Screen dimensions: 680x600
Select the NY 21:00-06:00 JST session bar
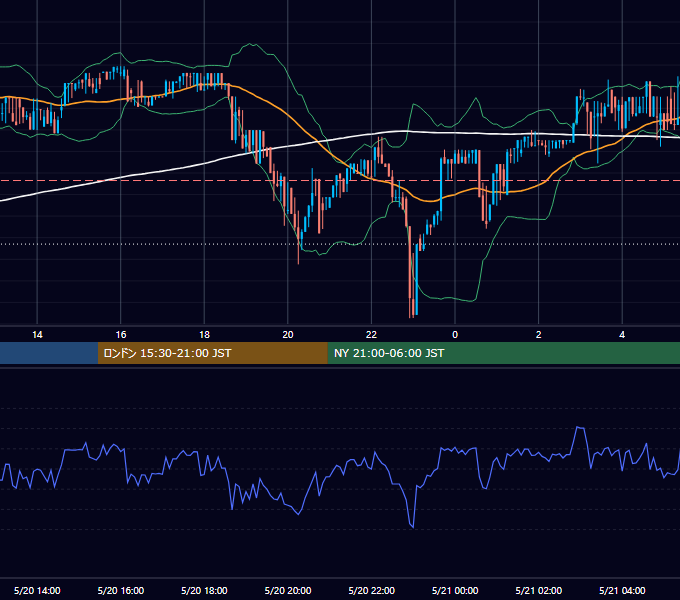503,353
